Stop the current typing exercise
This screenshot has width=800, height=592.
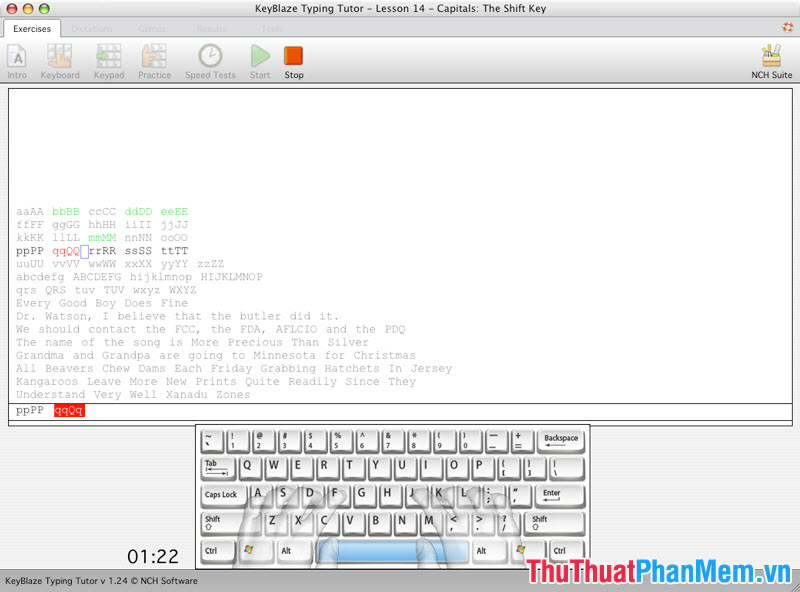click(293, 60)
